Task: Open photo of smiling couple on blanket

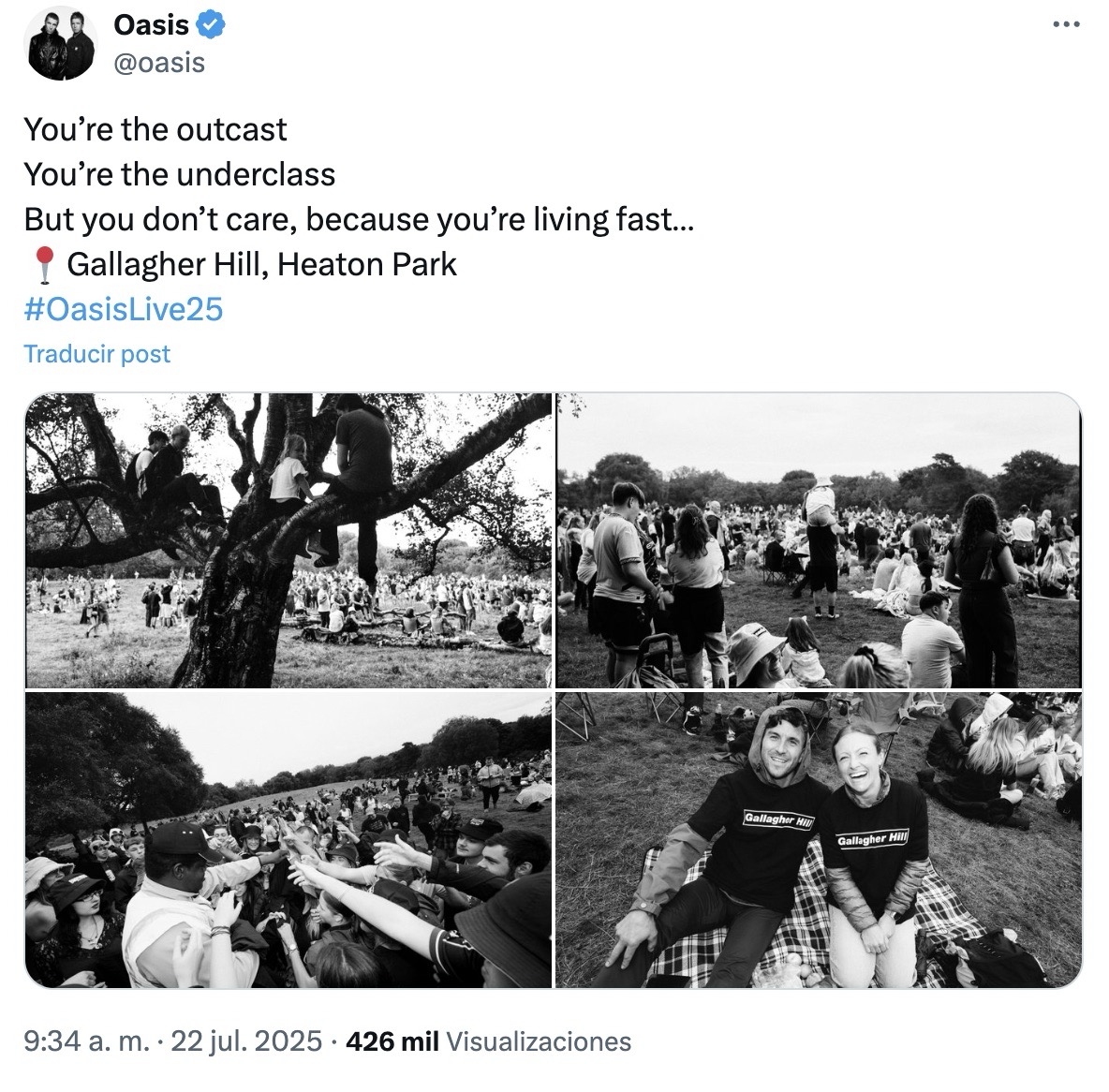Action: (x=819, y=840)
